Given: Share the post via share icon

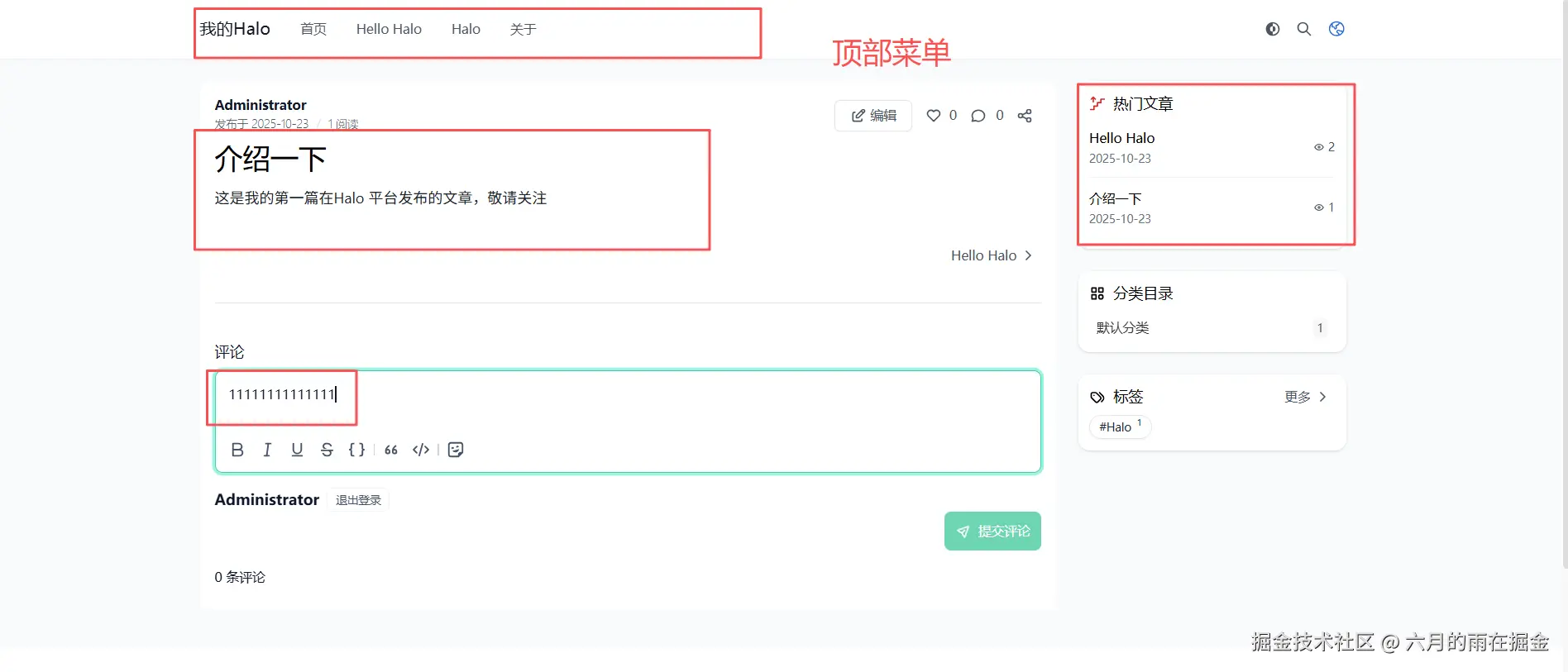Looking at the screenshot, I should coord(1025,116).
